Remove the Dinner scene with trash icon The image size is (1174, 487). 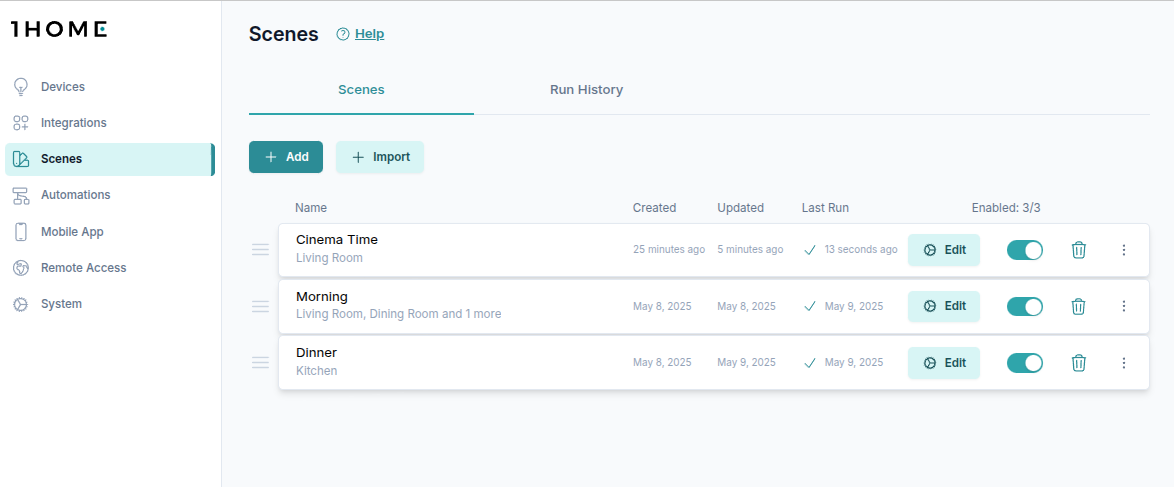(1078, 363)
